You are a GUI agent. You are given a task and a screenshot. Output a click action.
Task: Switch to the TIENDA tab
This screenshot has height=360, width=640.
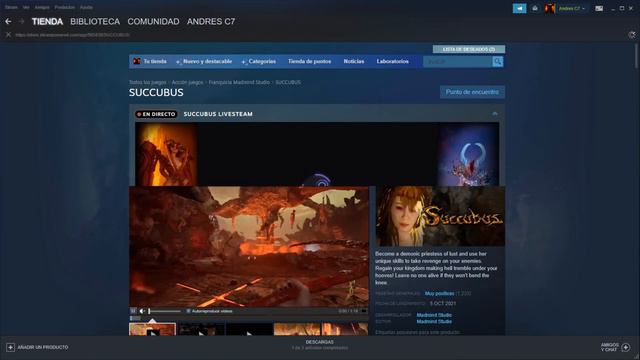pyautogui.click(x=47, y=22)
